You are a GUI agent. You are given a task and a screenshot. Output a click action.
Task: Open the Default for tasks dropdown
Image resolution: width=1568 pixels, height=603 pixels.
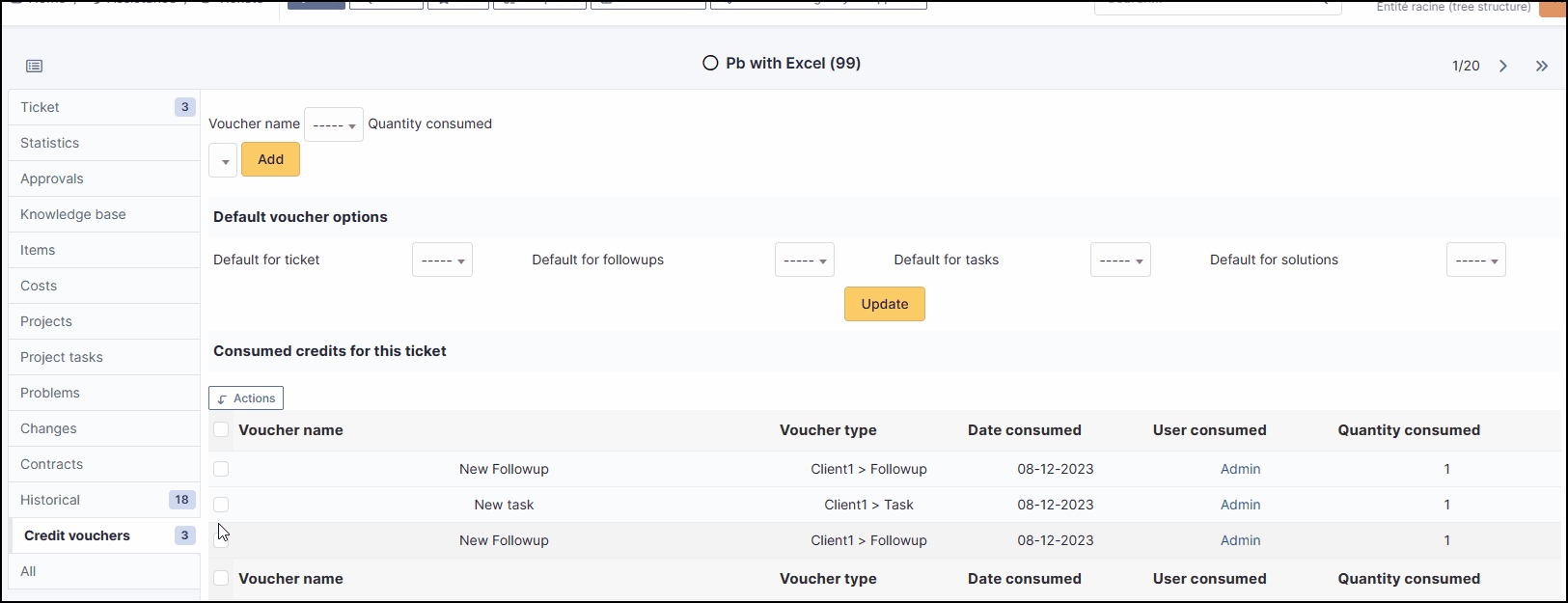1120,260
